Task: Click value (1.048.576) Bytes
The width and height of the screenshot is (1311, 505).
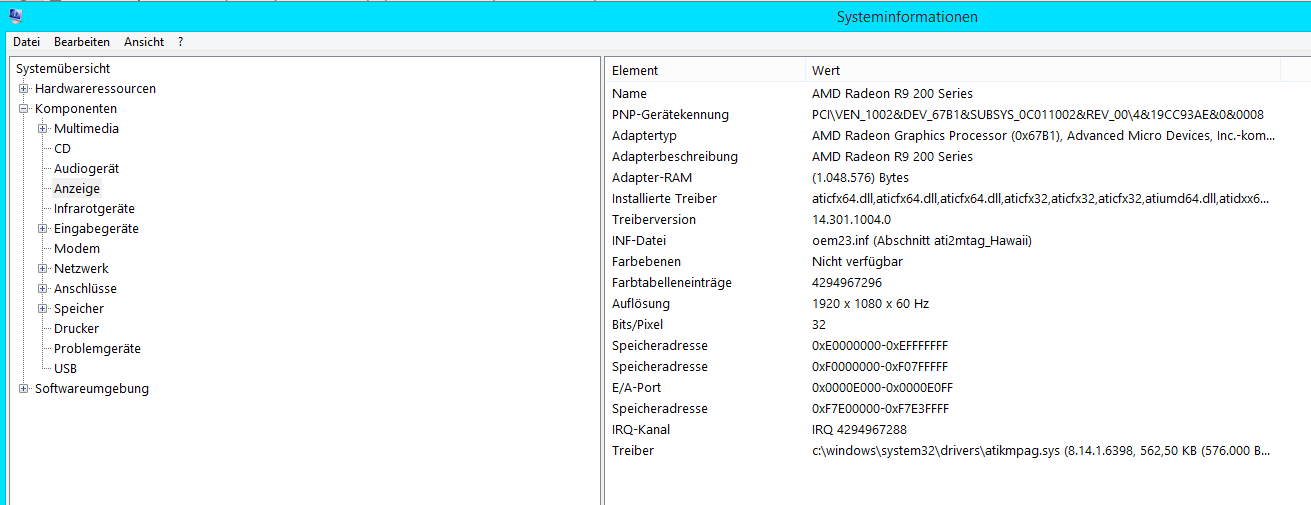Action: 860,178
